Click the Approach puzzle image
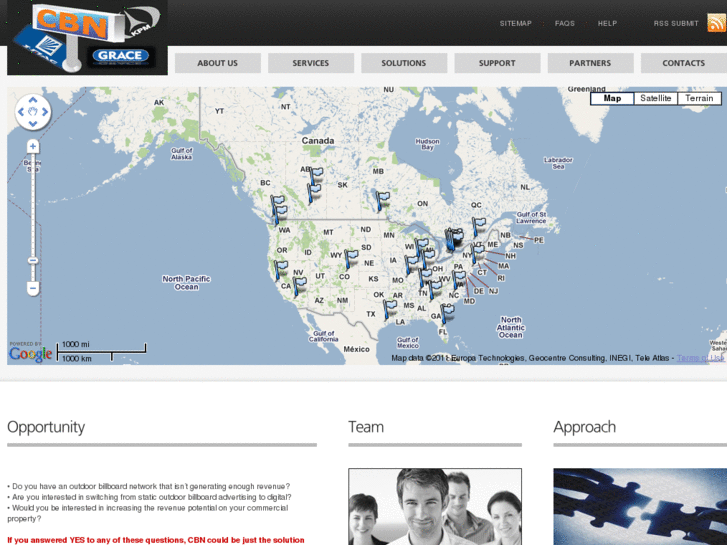The width and height of the screenshot is (727, 545). point(640,507)
